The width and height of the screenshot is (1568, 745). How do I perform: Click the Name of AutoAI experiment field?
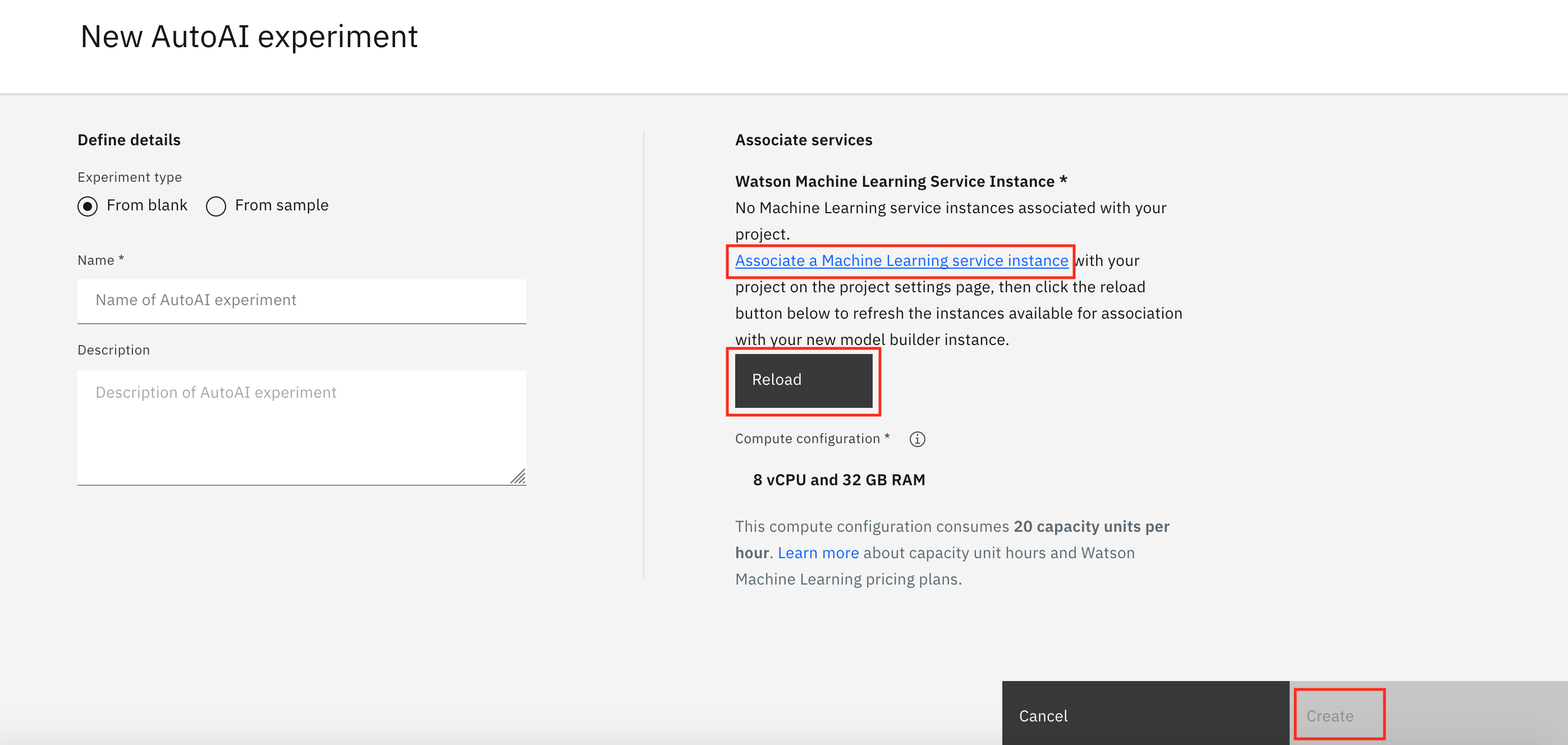click(x=301, y=301)
